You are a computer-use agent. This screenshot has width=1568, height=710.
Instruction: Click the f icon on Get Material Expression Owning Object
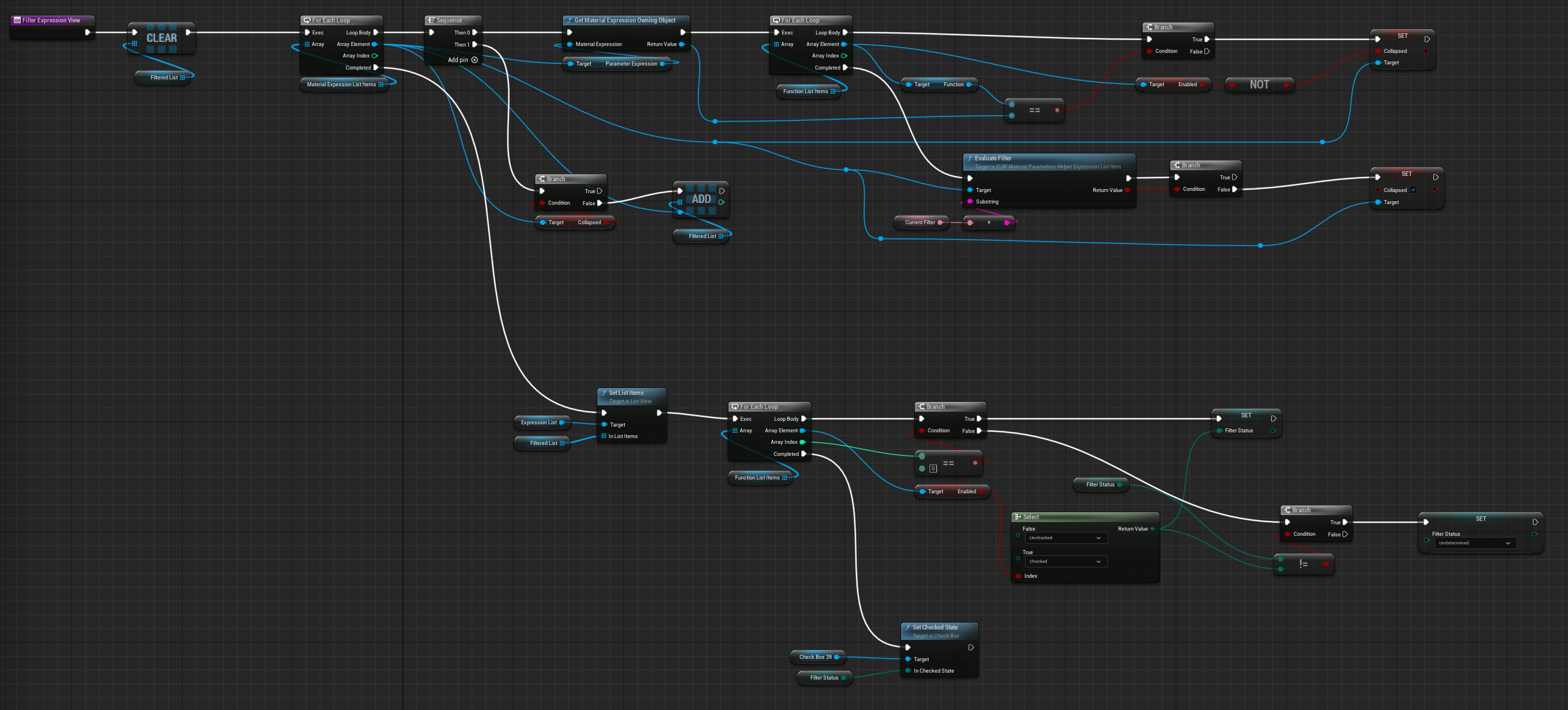[x=570, y=20]
